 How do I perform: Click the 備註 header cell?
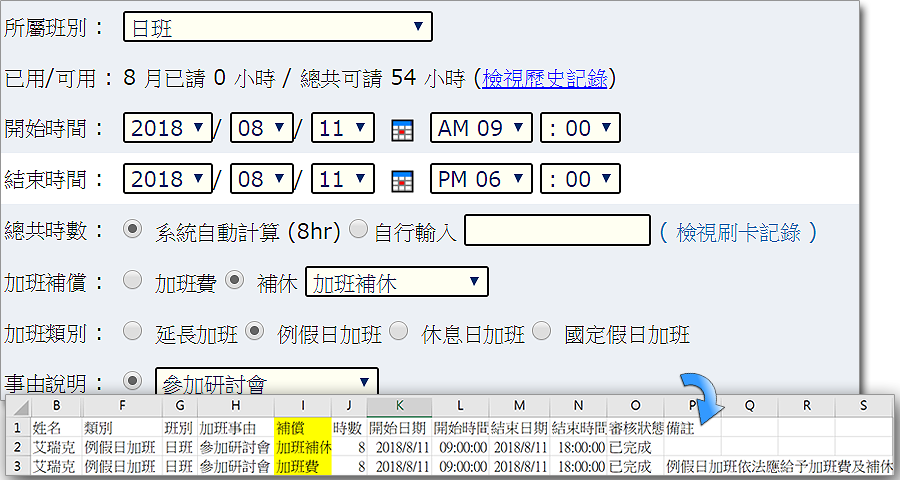point(692,428)
